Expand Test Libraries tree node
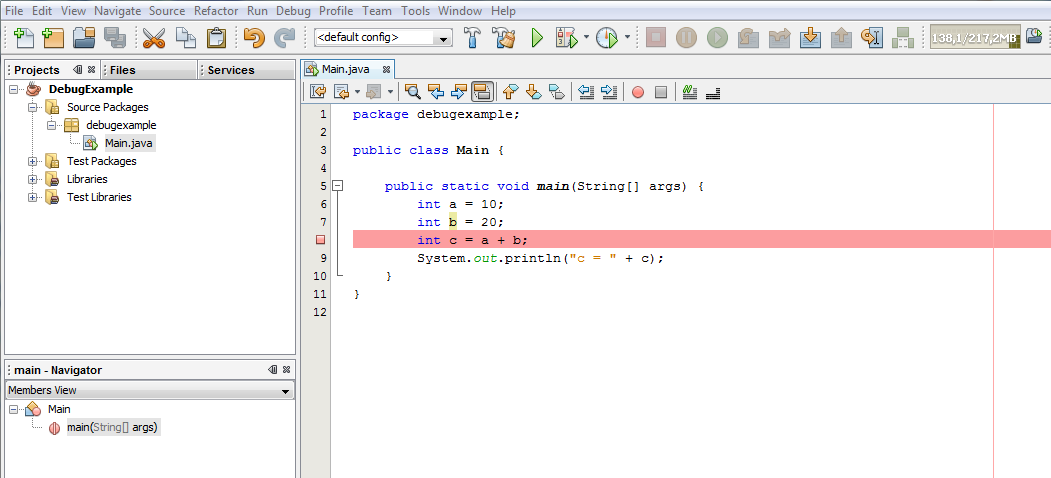The height and width of the screenshot is (478, 1051). [32, 197]
